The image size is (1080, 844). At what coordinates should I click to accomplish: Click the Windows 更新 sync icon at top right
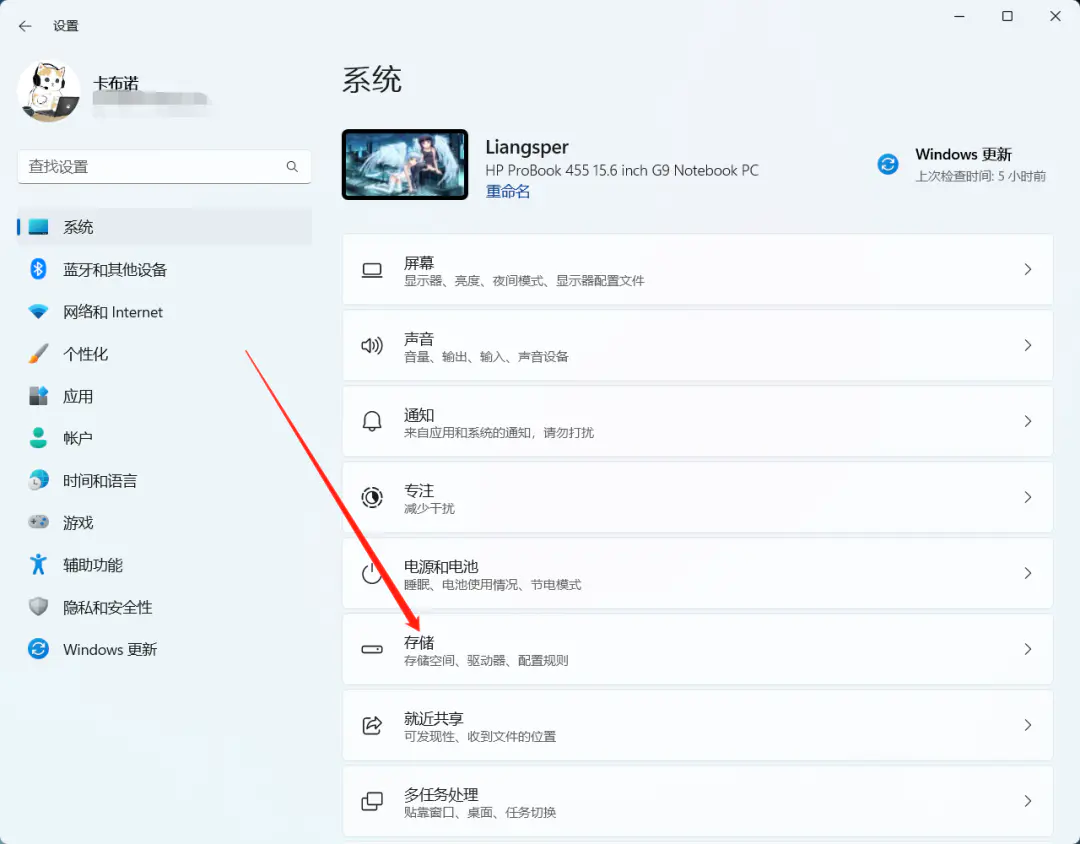(888, 164)
